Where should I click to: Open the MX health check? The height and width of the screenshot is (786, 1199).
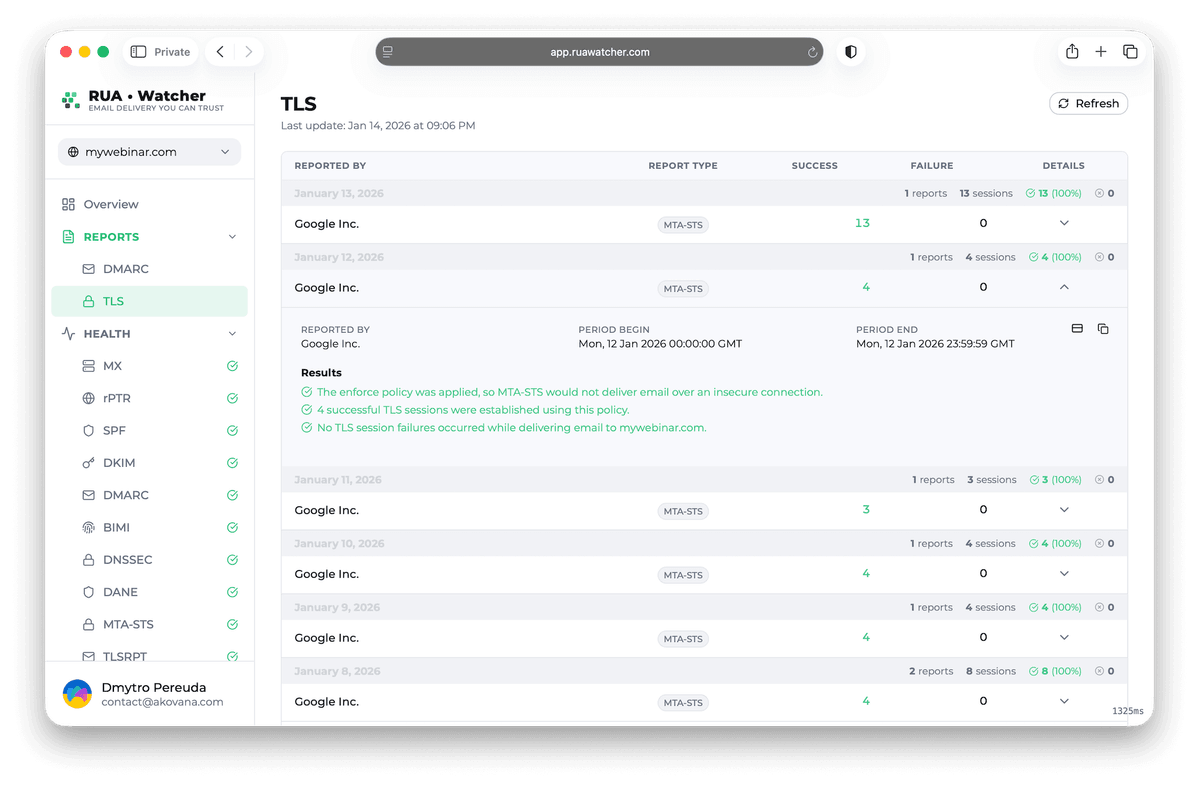tap(112, 366)
